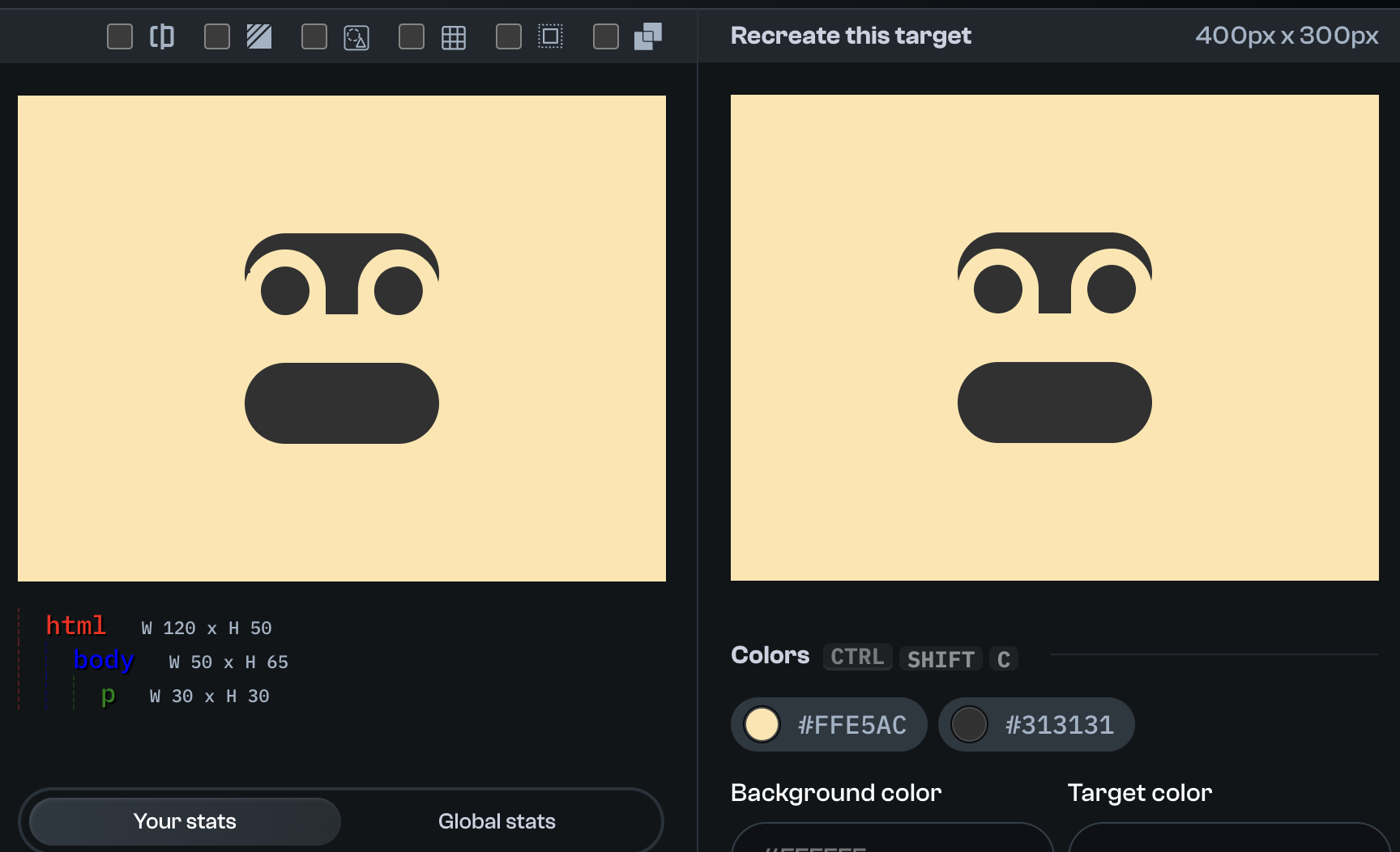Click the yellow #FFE5AC color swatch circle
The width and height of the screenshot is (1400, 852).
tap(762, 725)
